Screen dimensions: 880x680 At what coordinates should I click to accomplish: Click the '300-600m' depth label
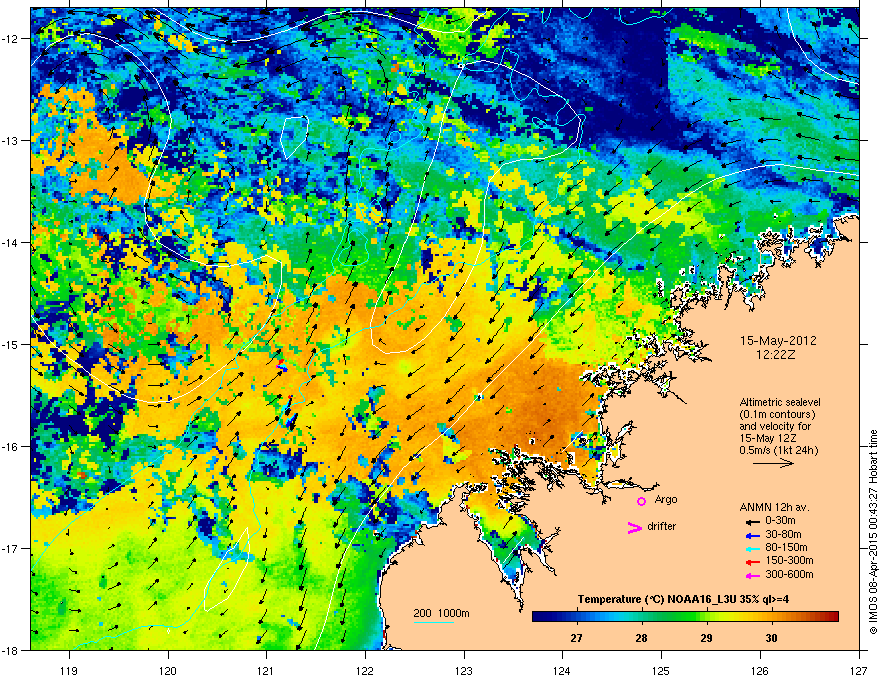pos(789,574)
